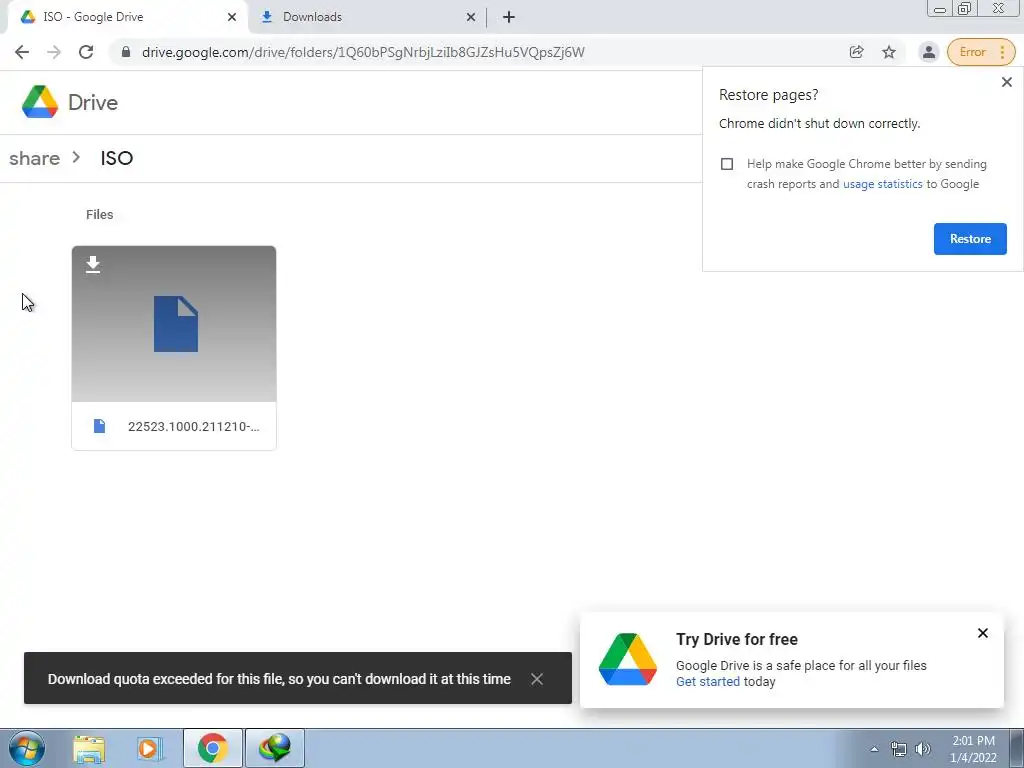Open the Windows Start menu
Viewport: 1024px width, 768px height.
[27, 748]
